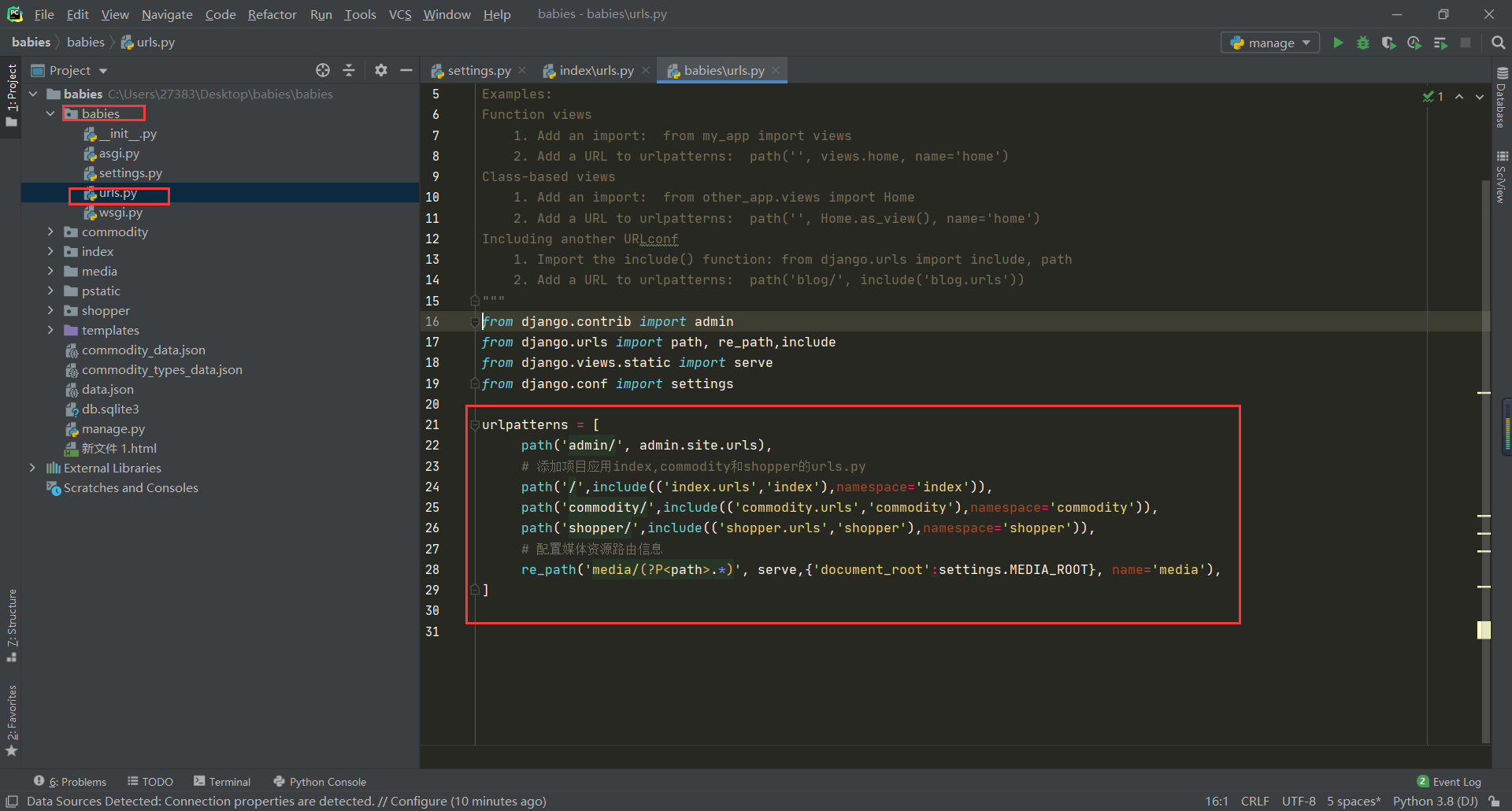Start debugging with the bug icon
Image resolution: width=1512 pixels, height=811 pixels.
coord(1363,43)
